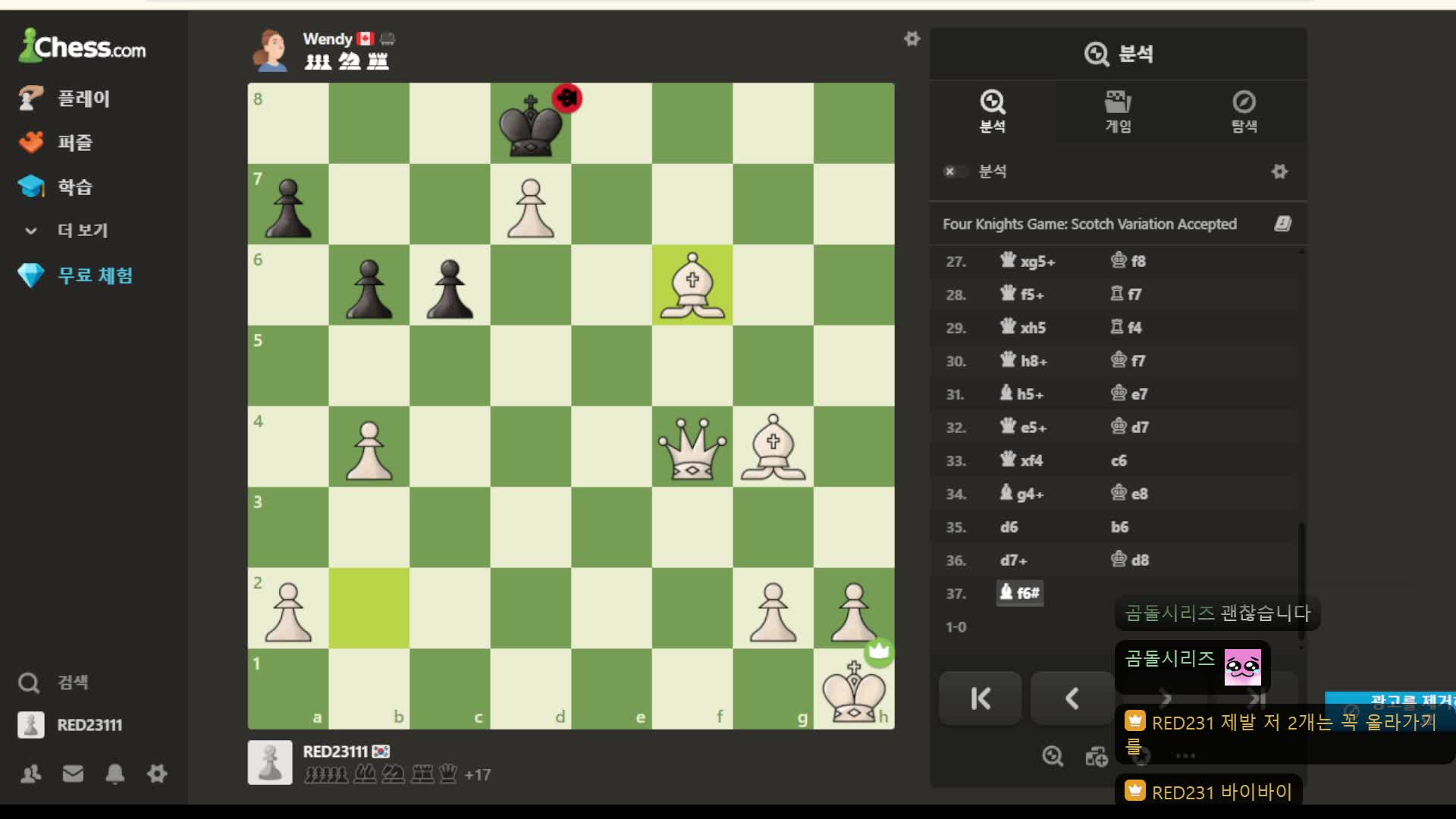Toggle the 분석 engine analysis switch

[955, 171]
